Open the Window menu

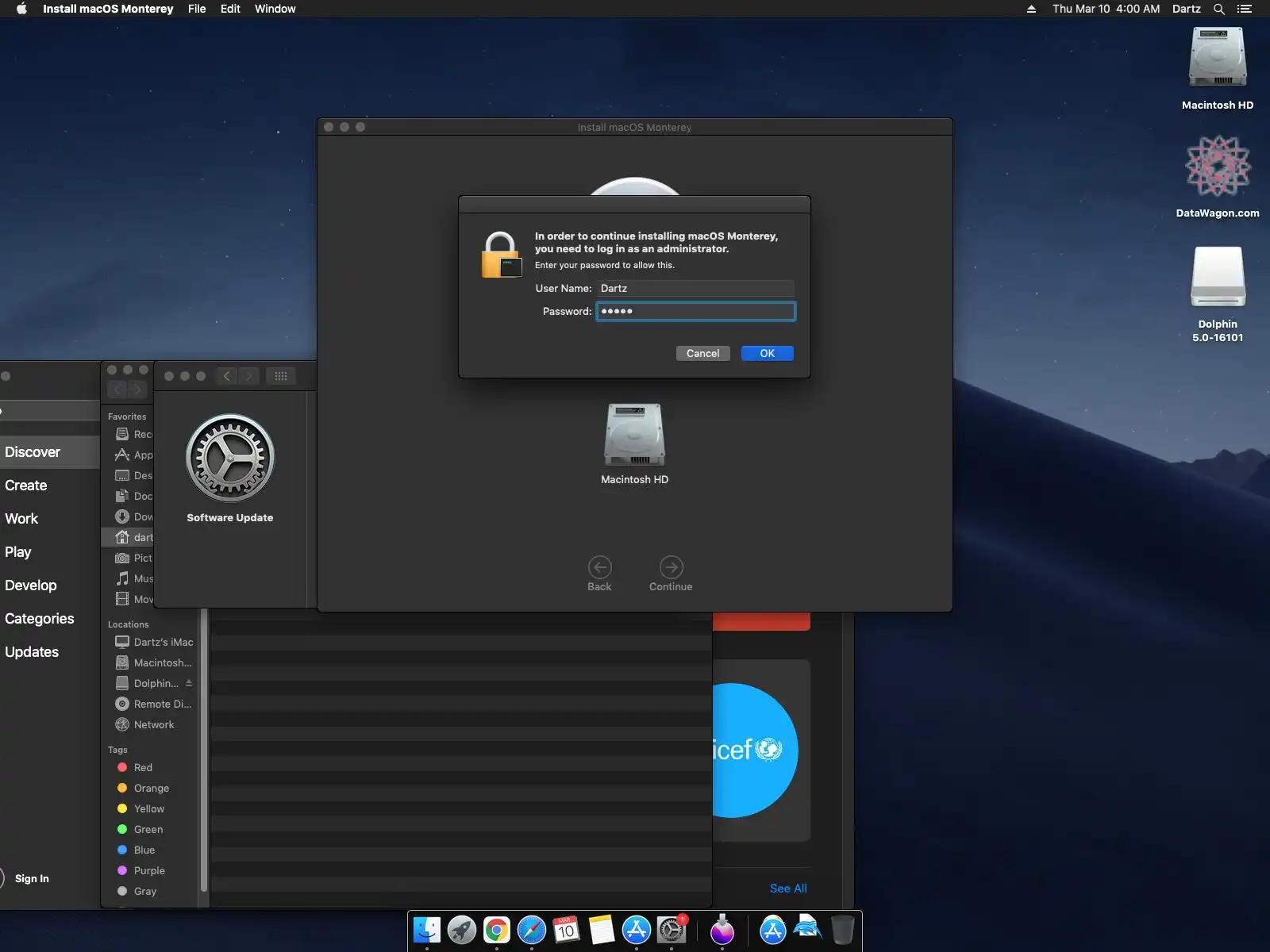tap(275, 9)
